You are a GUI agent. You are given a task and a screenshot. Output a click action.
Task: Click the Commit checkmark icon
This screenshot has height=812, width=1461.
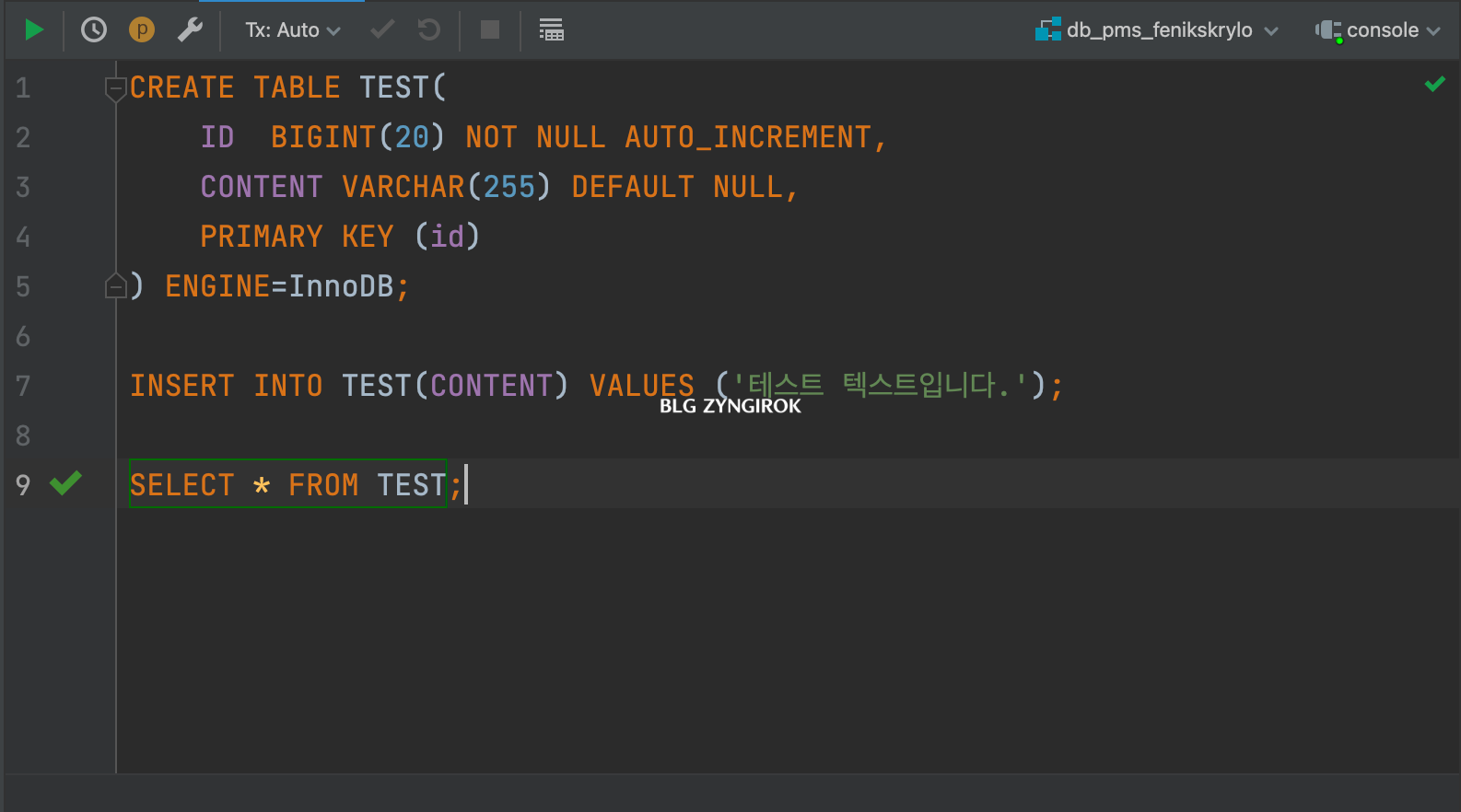click(x=382, y=30)
